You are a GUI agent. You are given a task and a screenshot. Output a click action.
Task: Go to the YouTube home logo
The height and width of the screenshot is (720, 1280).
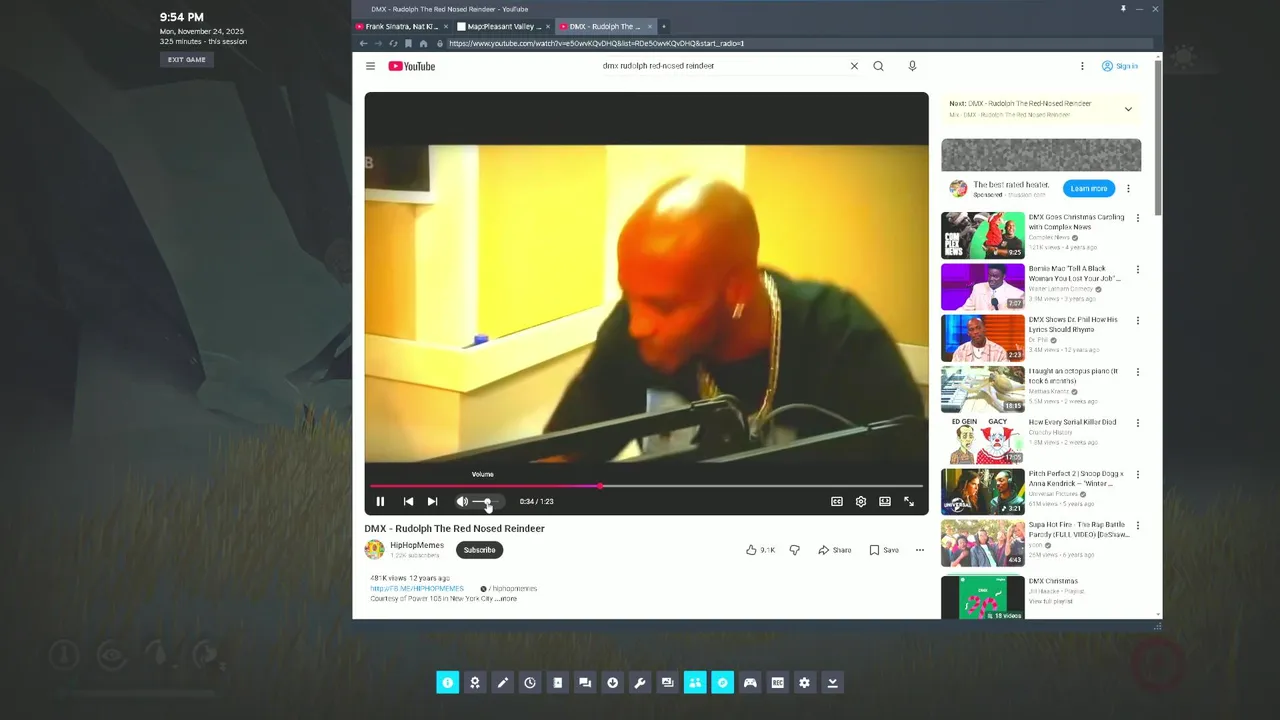(412, 66)
